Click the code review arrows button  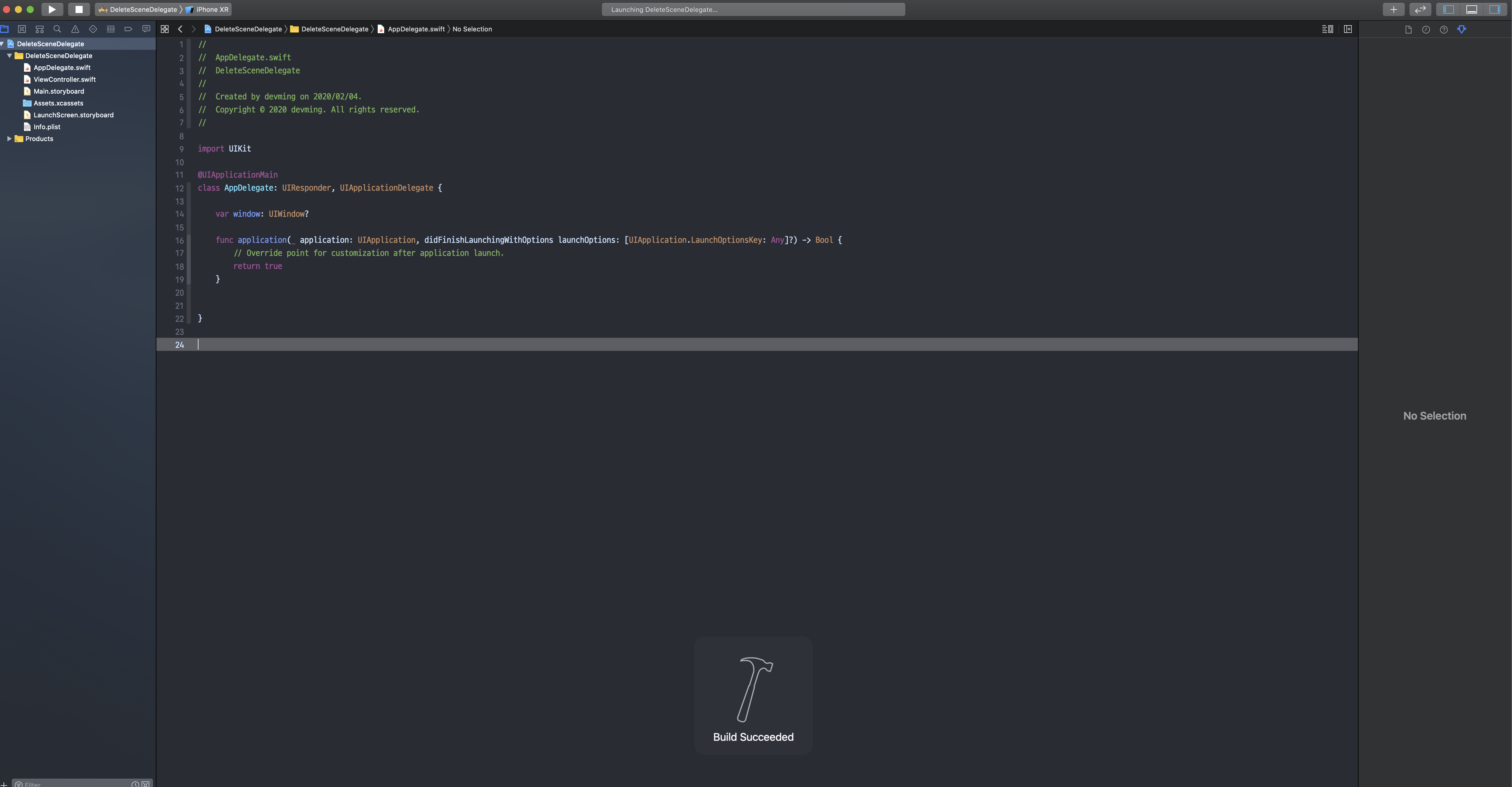[x=1420, y=9]
